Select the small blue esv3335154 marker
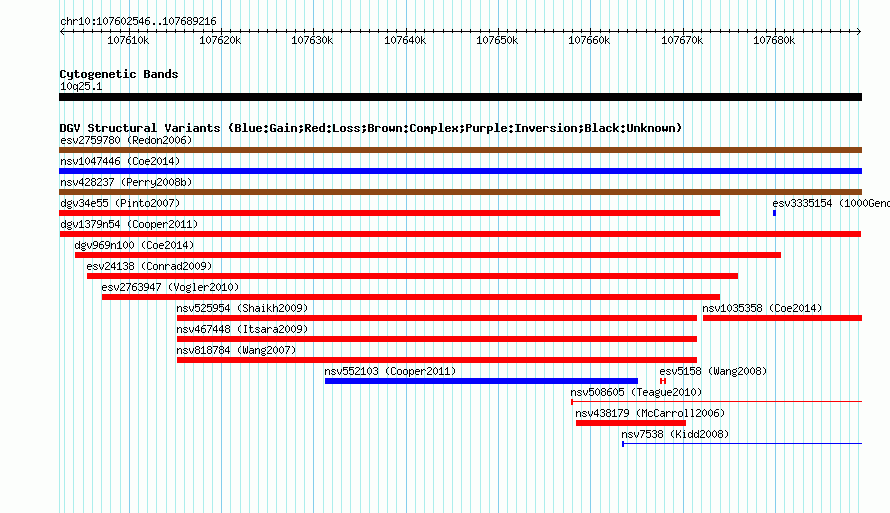Screen dimensions: 890x513 (x=774, y=213)
